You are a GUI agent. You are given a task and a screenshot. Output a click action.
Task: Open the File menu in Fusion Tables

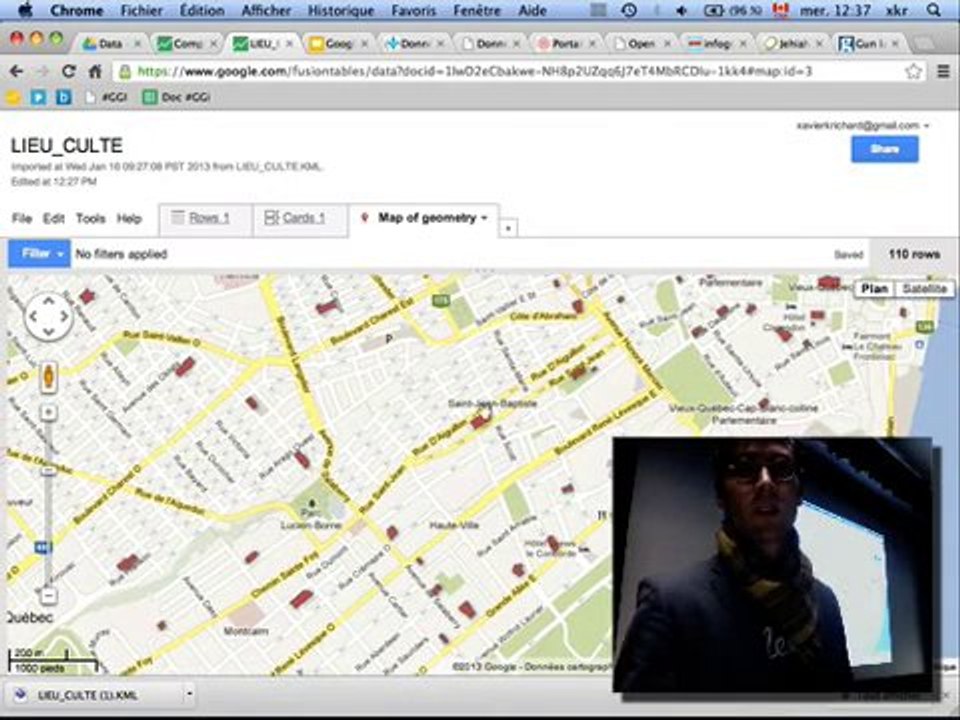(x=21, y=219)
